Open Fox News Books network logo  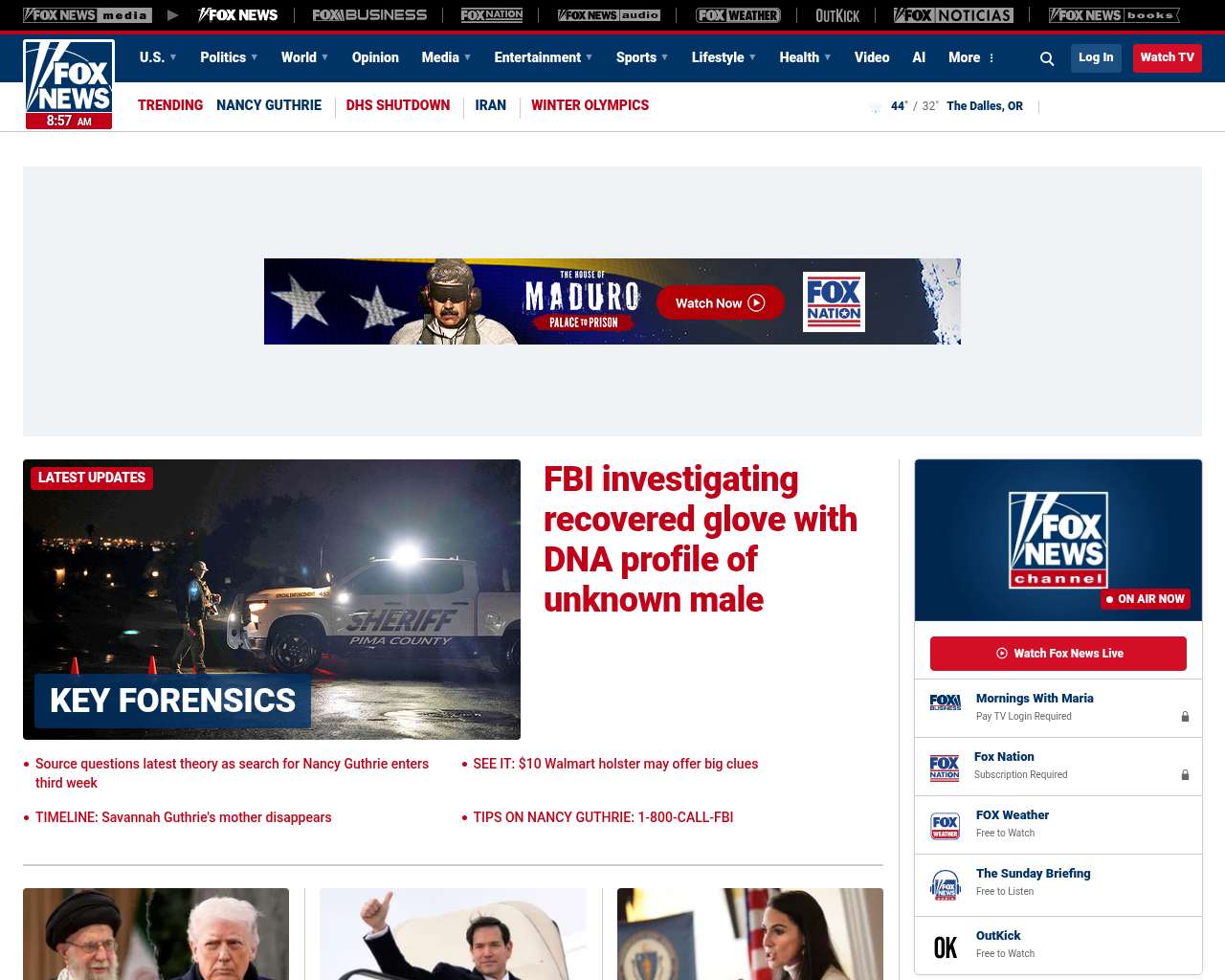click(x=1114, y=15)
